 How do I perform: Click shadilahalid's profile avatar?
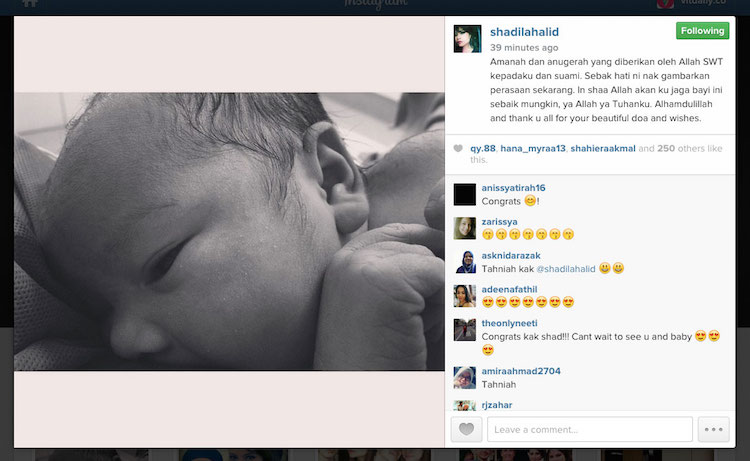pyautogui.click(x=467, y=39)
